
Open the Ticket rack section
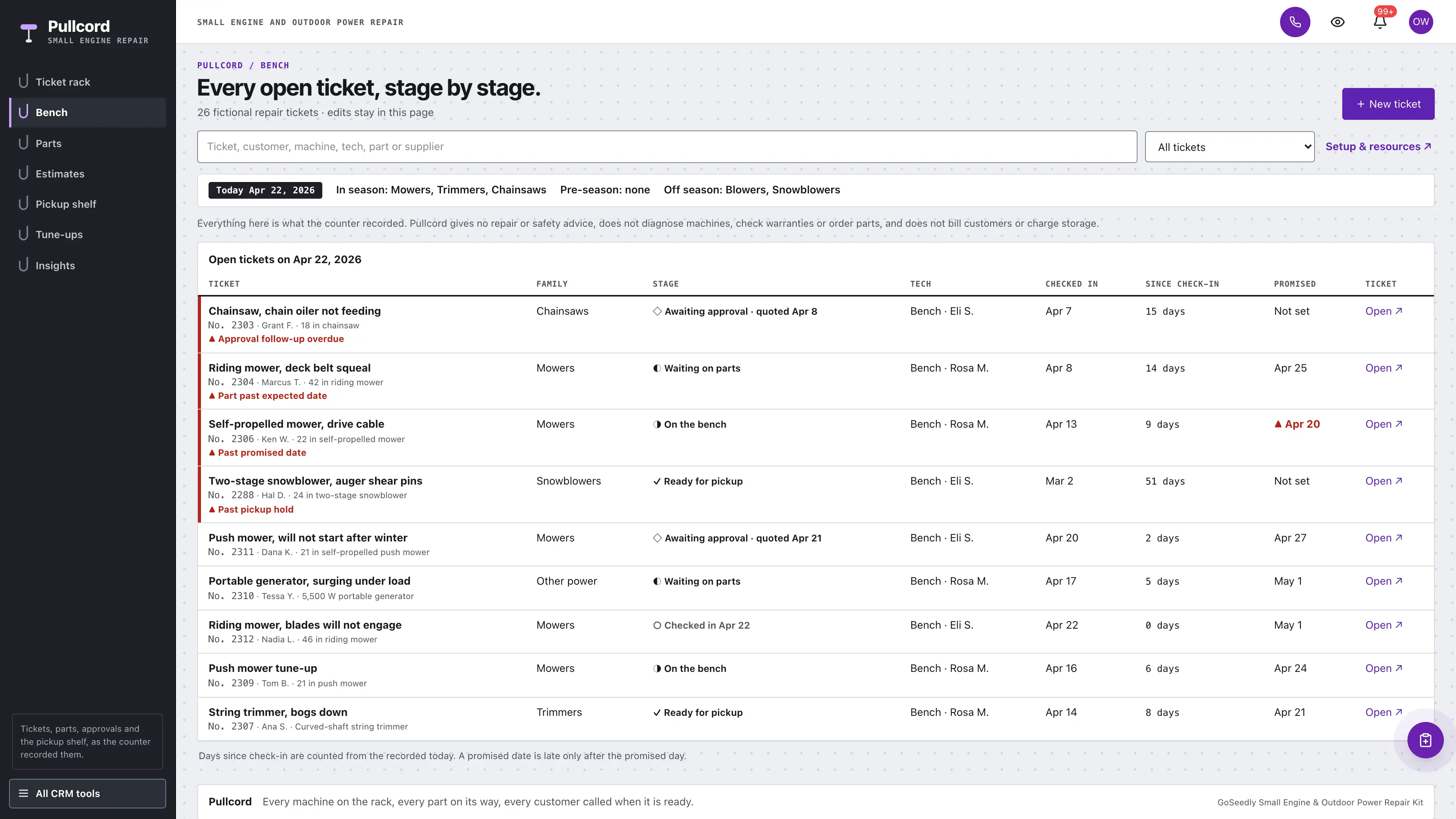[88, 82]
